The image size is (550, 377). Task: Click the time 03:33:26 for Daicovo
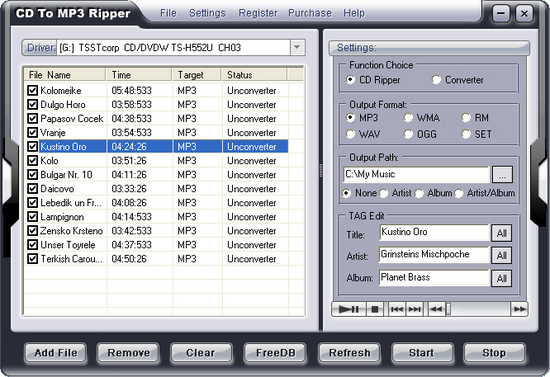[x=129, y=189]
